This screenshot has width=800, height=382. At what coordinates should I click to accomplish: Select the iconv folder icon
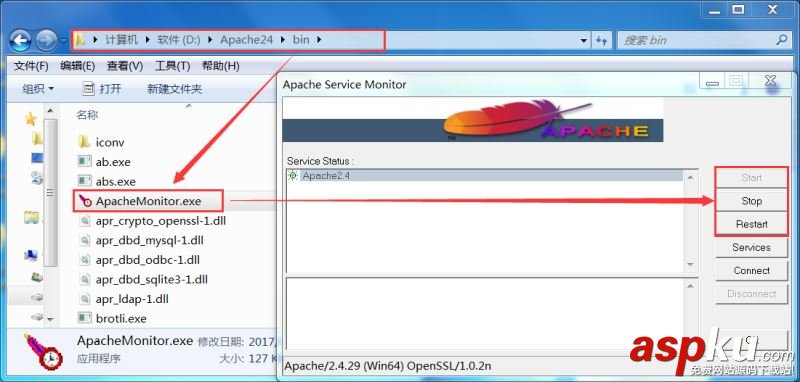pos(84,142)
